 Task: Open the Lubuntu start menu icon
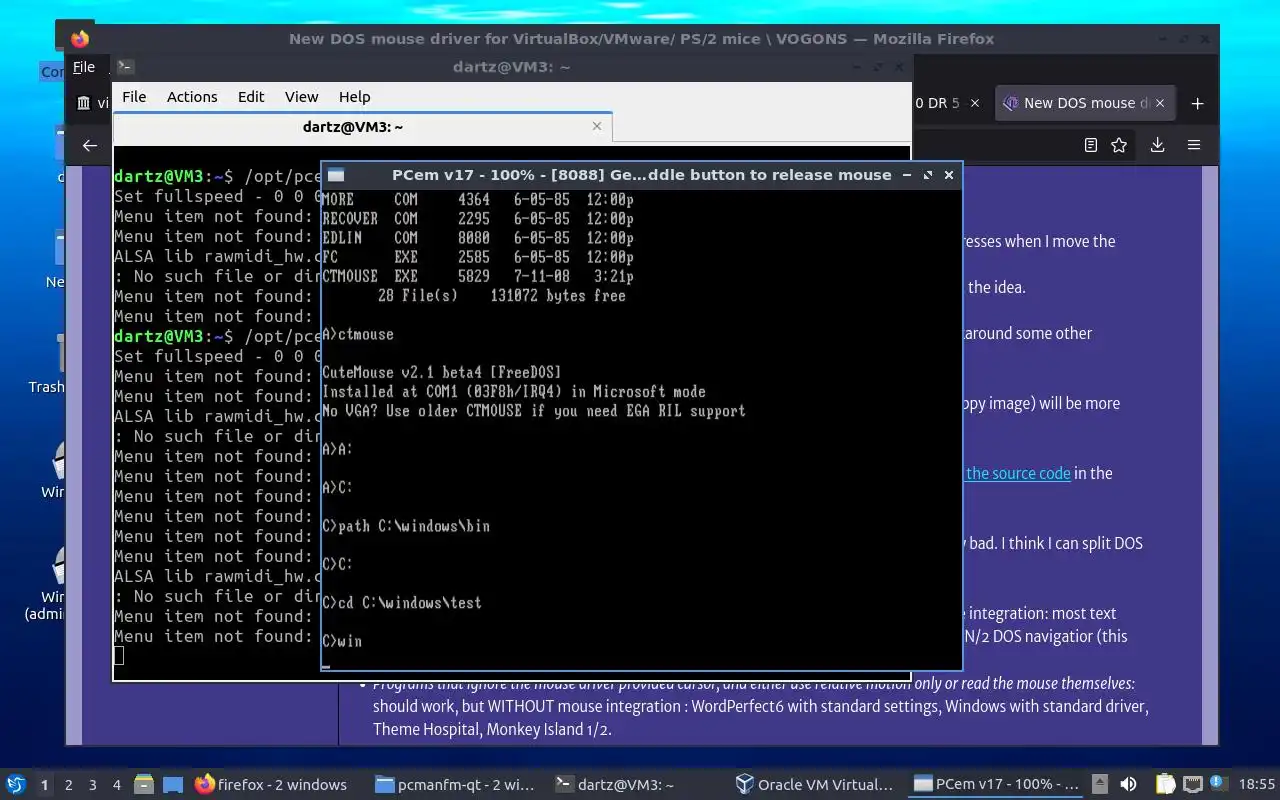click(15, 784)
